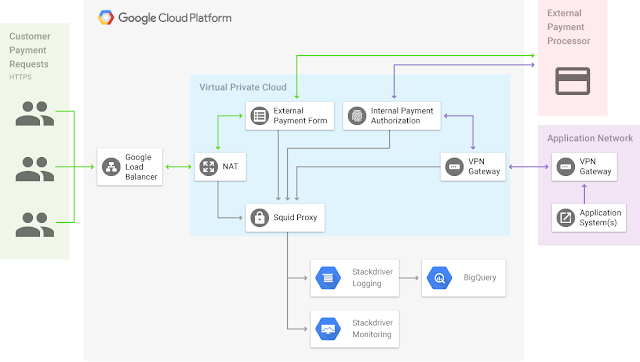This screenshot has width=640, height=362.
Task: Click the NAT arrows icon
Action: pyautogui.click(x=209, y=167)
